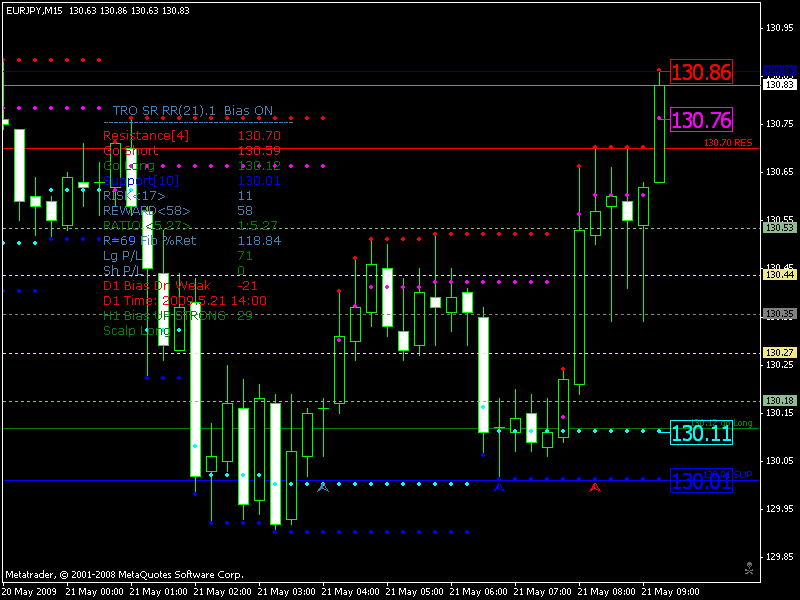800x600 pixels.
Task: Click the magenta 130.76 price label
Action: (700, 119)
